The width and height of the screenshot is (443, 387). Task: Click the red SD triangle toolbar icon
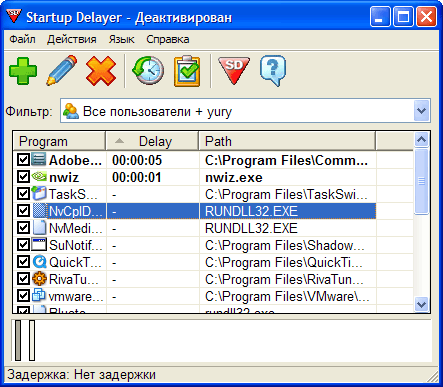(x=234, y=70)
